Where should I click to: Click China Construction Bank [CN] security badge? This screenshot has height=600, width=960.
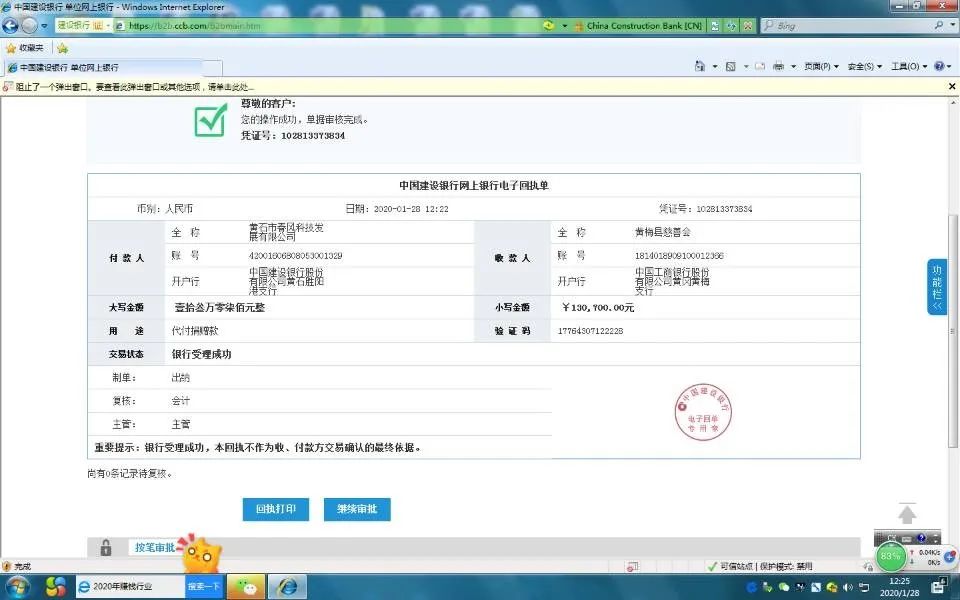[x=639, y=26]
